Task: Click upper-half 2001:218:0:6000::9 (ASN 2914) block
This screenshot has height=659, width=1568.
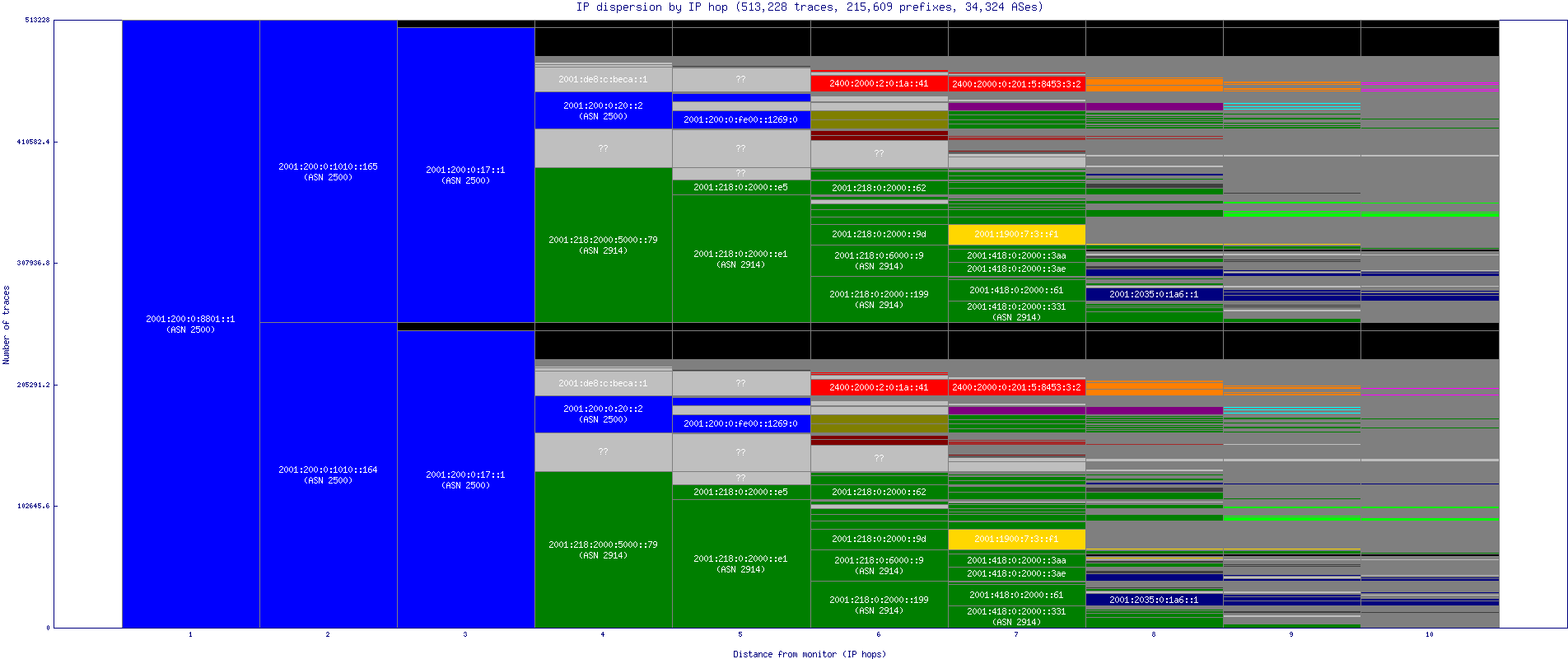Action: pyautogui.click(x=880, y=260)
